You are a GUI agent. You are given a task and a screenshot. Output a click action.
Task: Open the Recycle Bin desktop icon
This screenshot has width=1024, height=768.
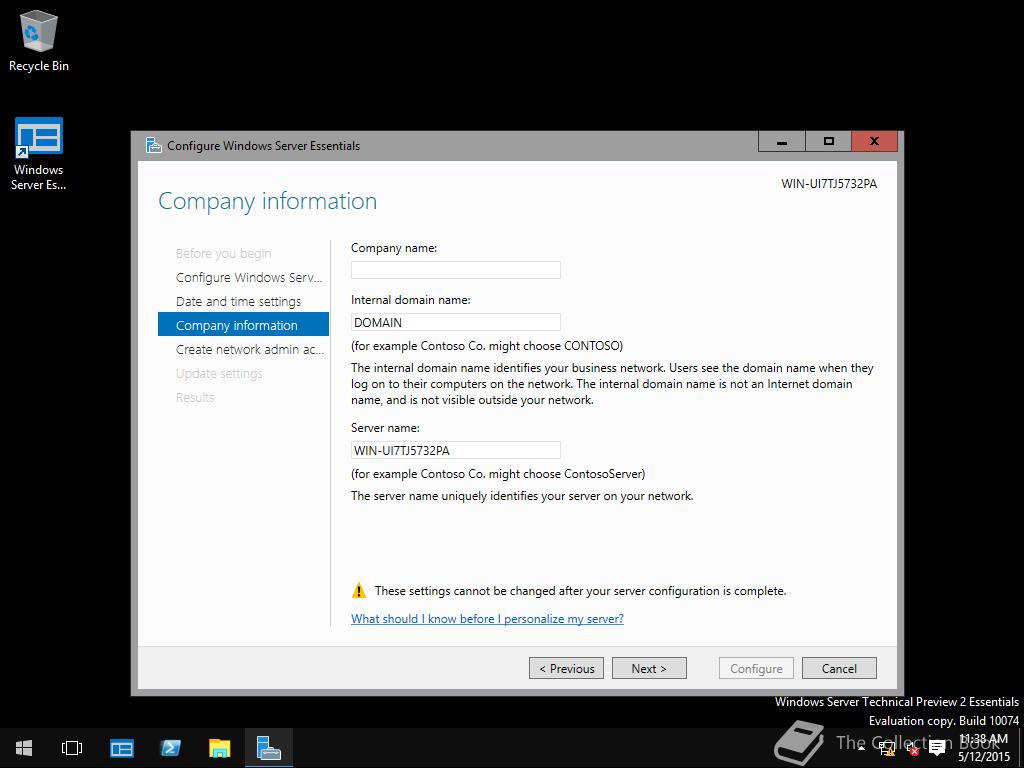[x=39, y=41]
